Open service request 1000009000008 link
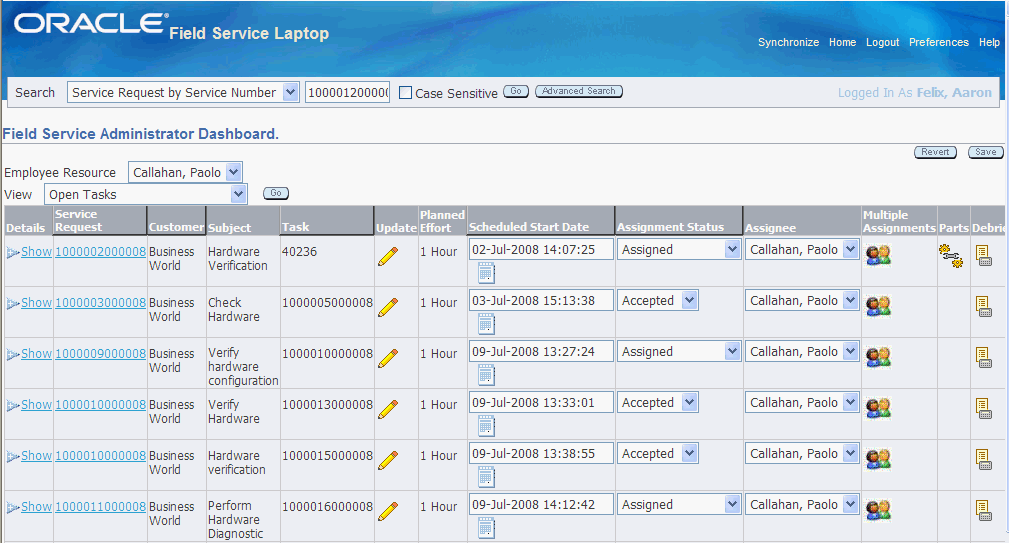1009x543 pixels. (x=100, y=353)
